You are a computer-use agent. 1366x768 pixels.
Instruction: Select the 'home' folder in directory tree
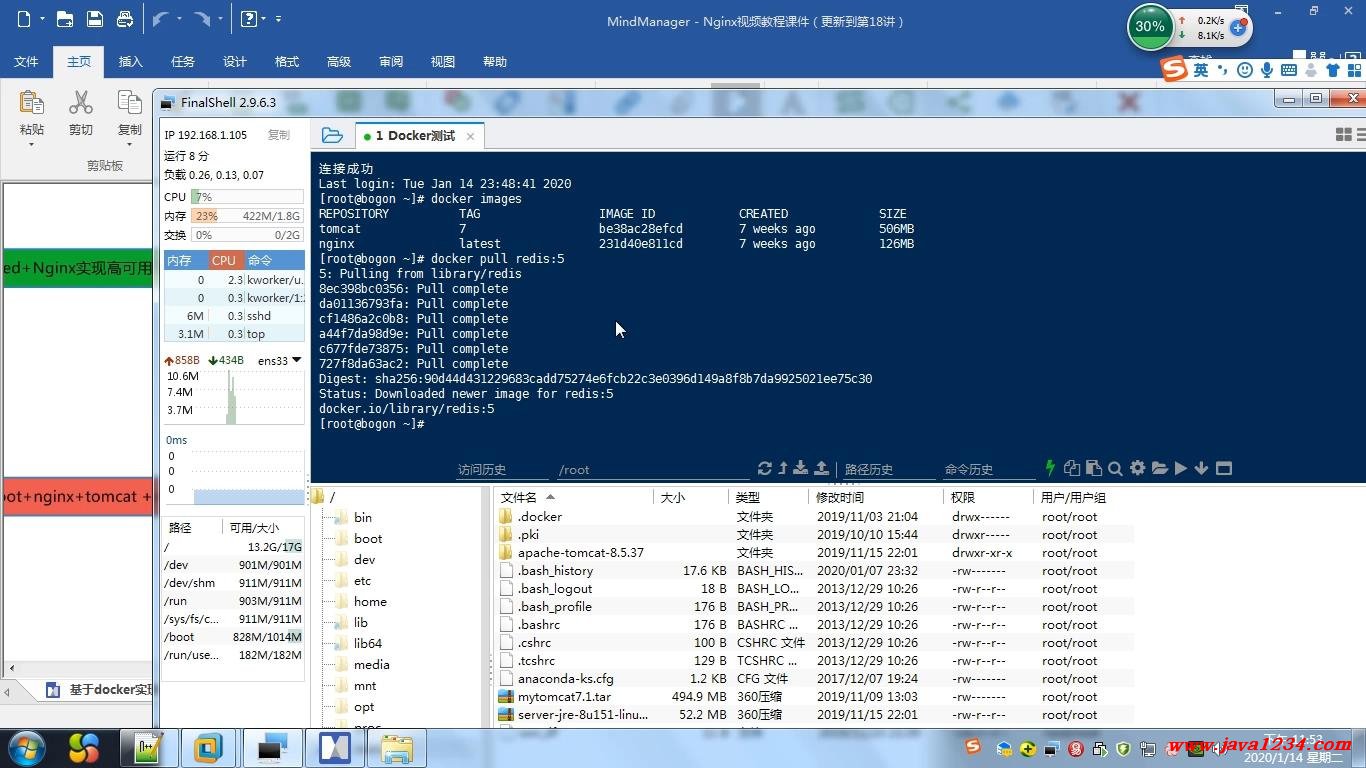(x=370, y=601)
